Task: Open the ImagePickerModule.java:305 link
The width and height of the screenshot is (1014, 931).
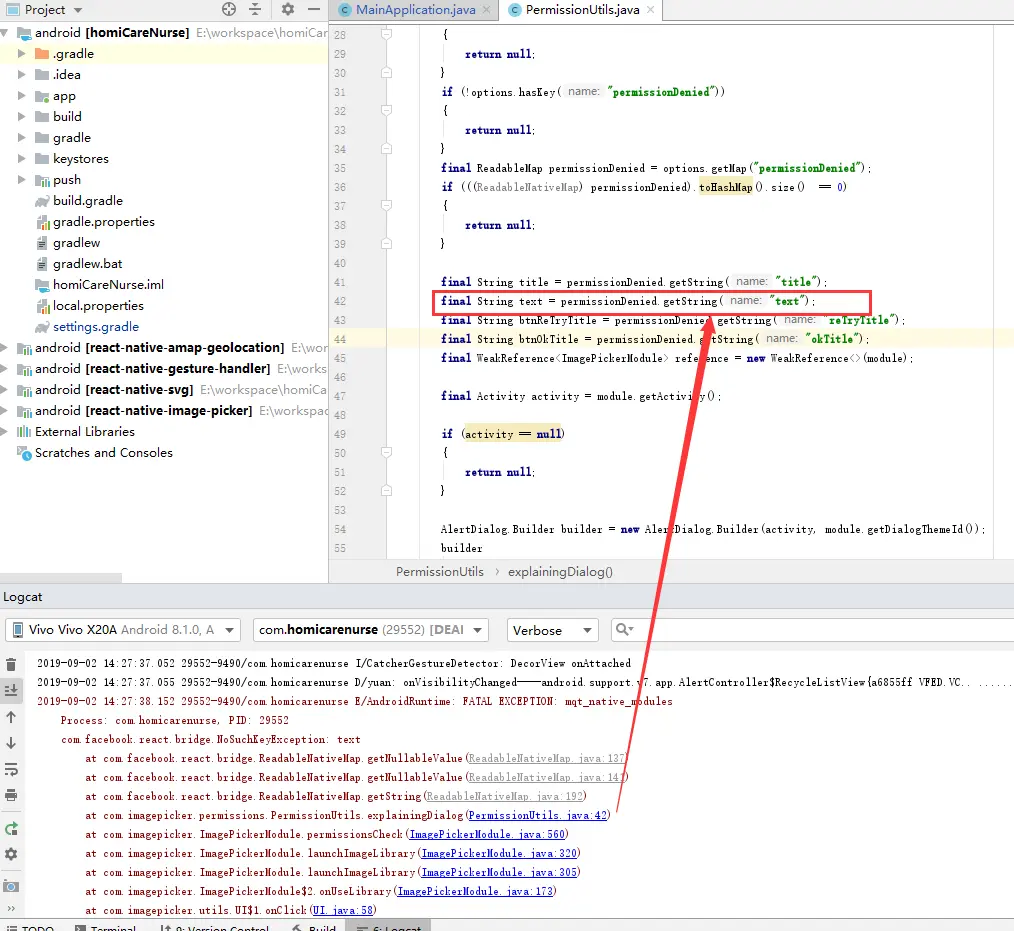Action: tap(499, 872)
